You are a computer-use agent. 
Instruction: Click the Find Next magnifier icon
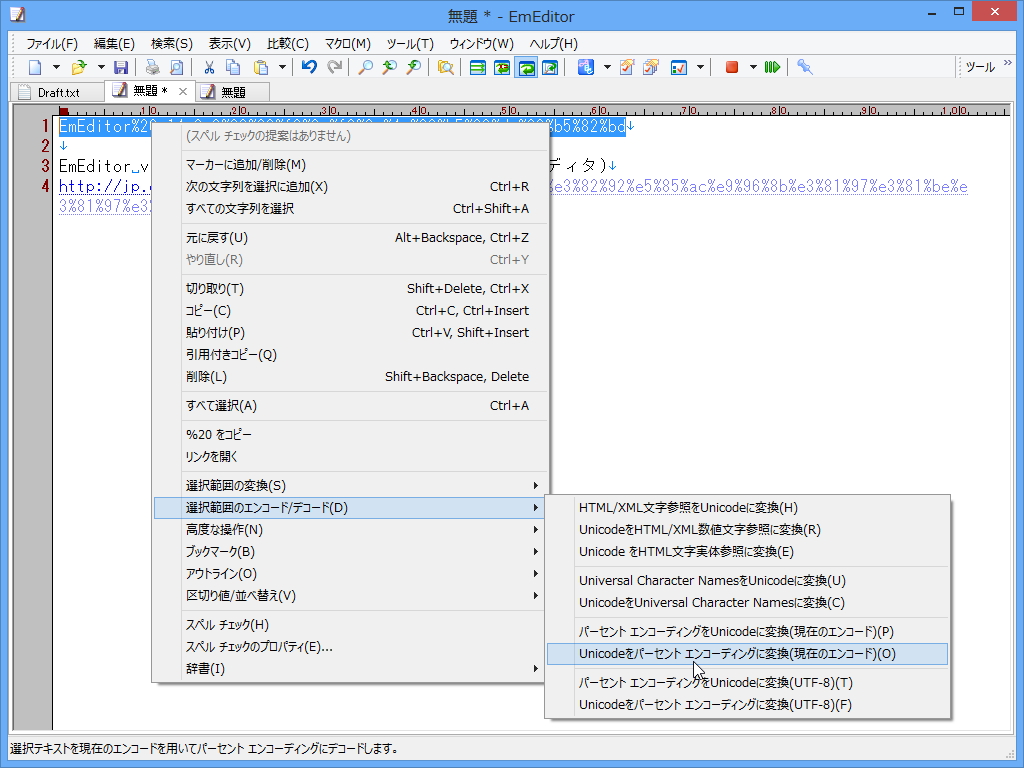(x=390, y=67)
